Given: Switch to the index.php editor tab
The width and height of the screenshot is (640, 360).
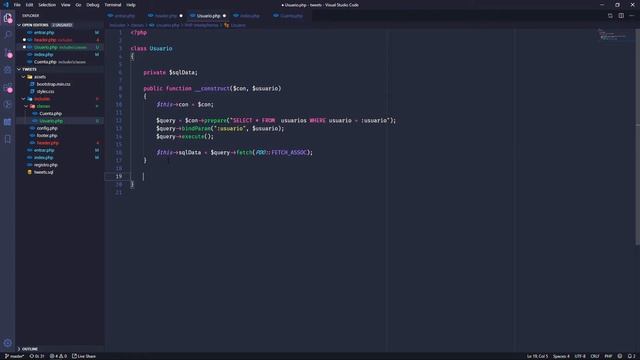Looking at the screenshot, I should coord(249,16).
